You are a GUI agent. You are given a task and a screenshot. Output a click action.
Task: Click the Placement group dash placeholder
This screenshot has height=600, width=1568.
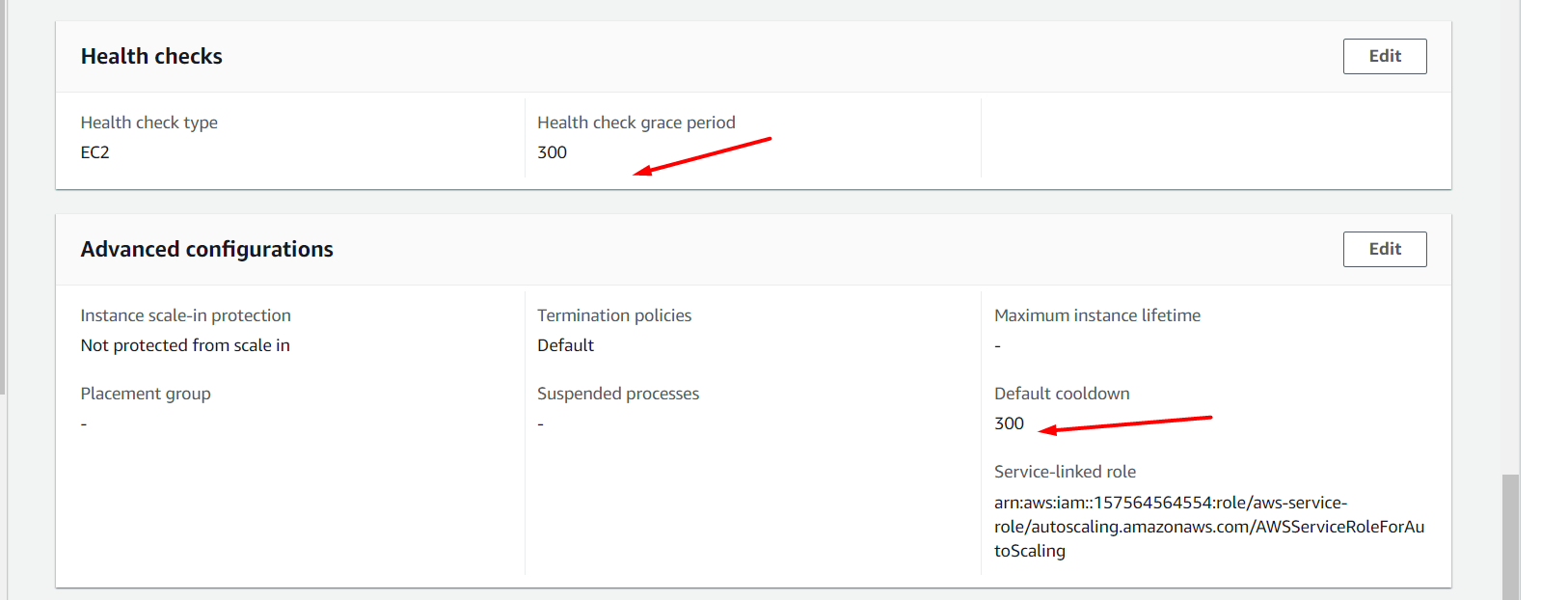click(x=83, y=423)
